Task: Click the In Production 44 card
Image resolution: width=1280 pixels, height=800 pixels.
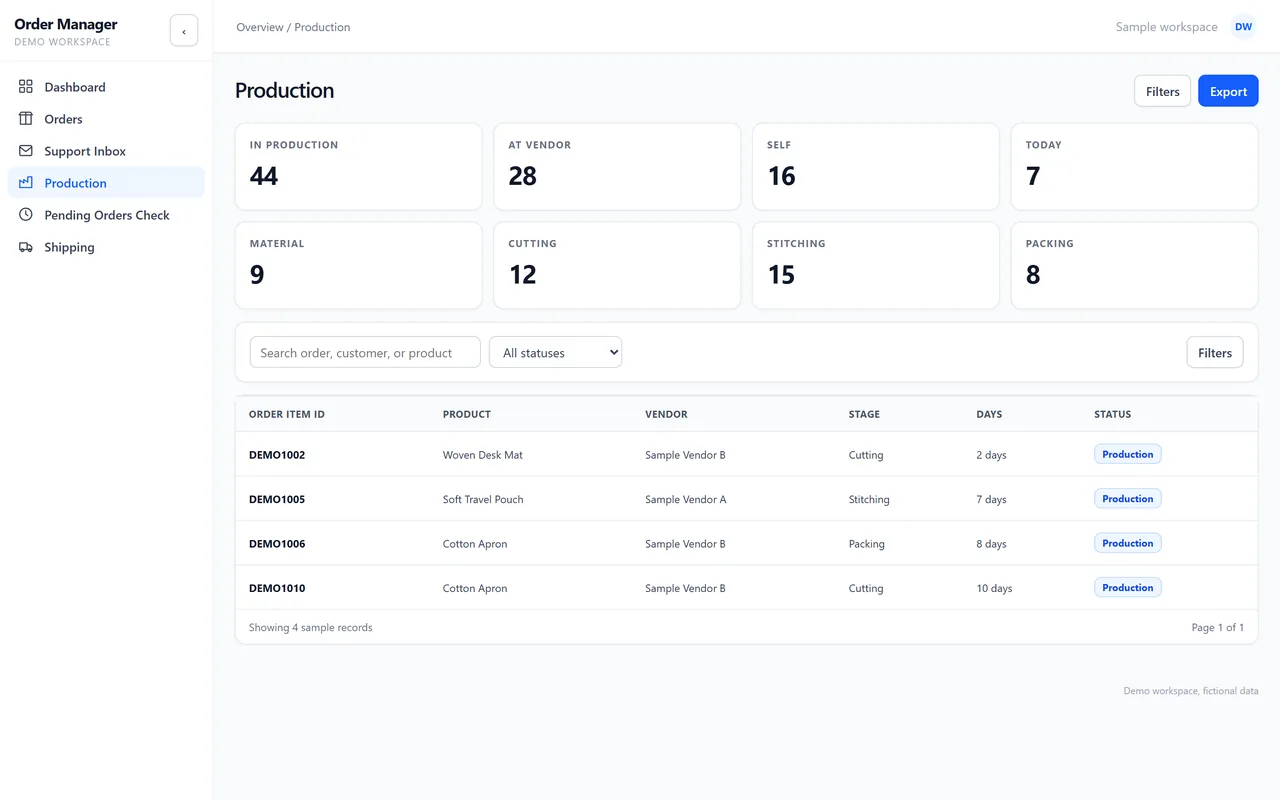Action: (x=358, y=166)
